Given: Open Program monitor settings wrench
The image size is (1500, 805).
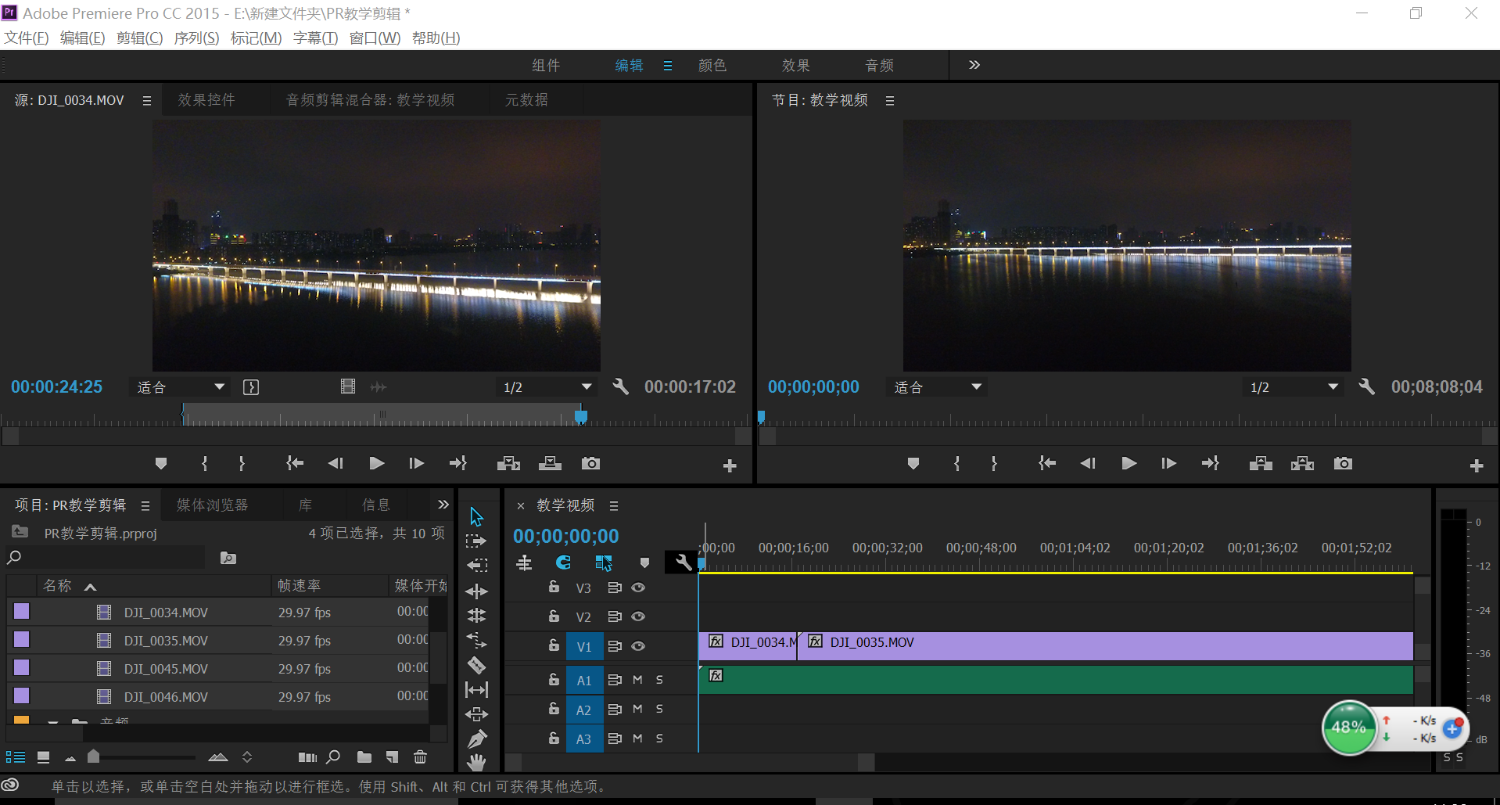Looking at the screenshot, I should click(x=1368, y=387).
